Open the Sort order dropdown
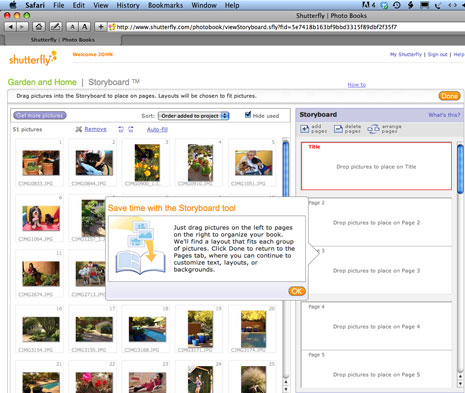Screen dimensions: 465x393 pyautogui.click(x=193, y=116)
